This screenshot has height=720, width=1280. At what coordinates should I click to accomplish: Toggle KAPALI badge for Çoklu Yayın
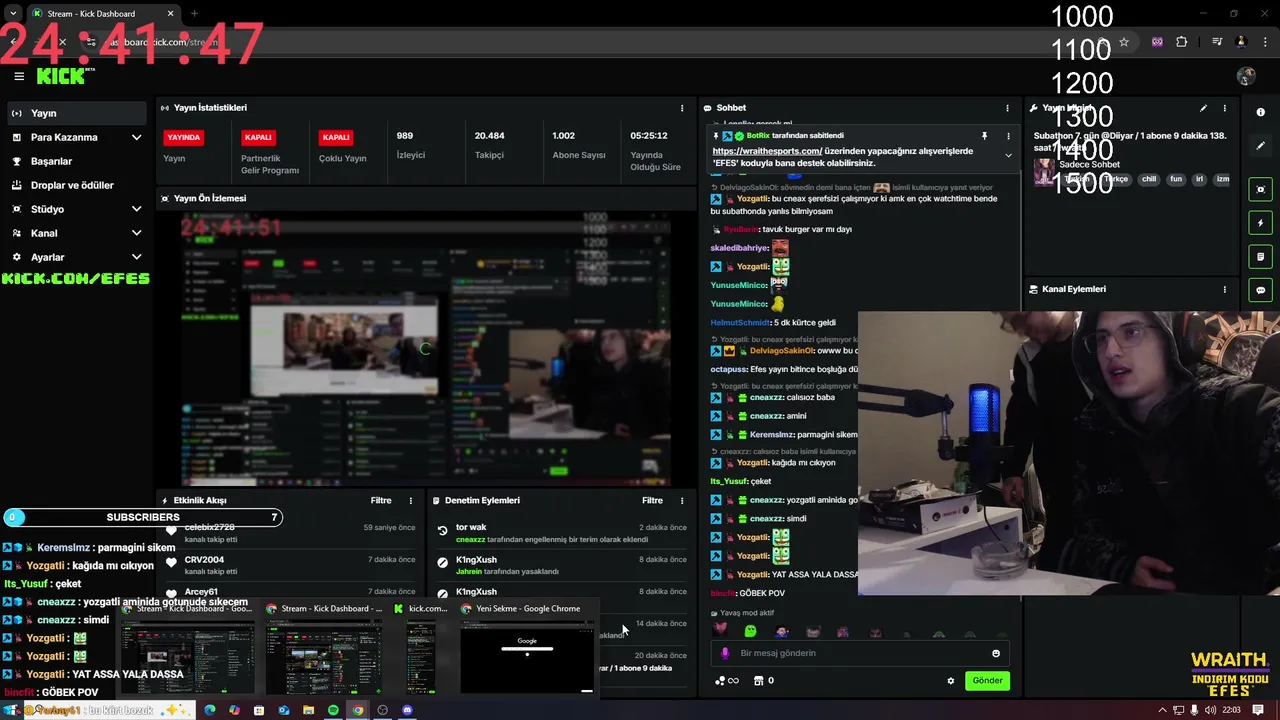click(x=336, y=137)
